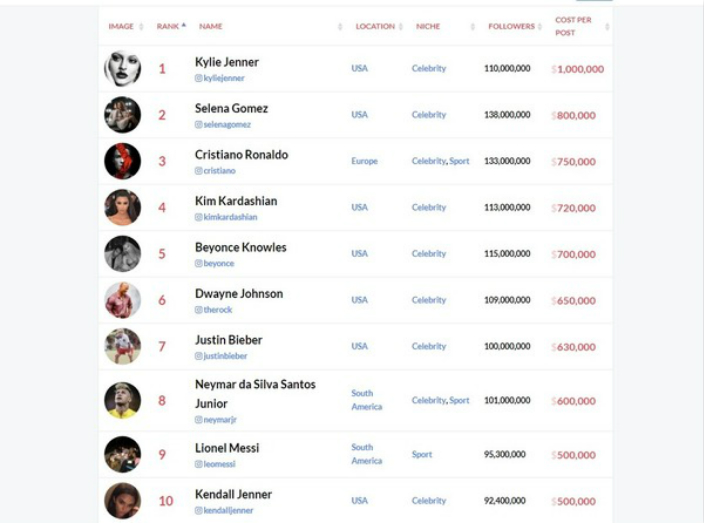Sort by Cost Per Post arrows
The image size is (704, 523).
pos(607,26)
